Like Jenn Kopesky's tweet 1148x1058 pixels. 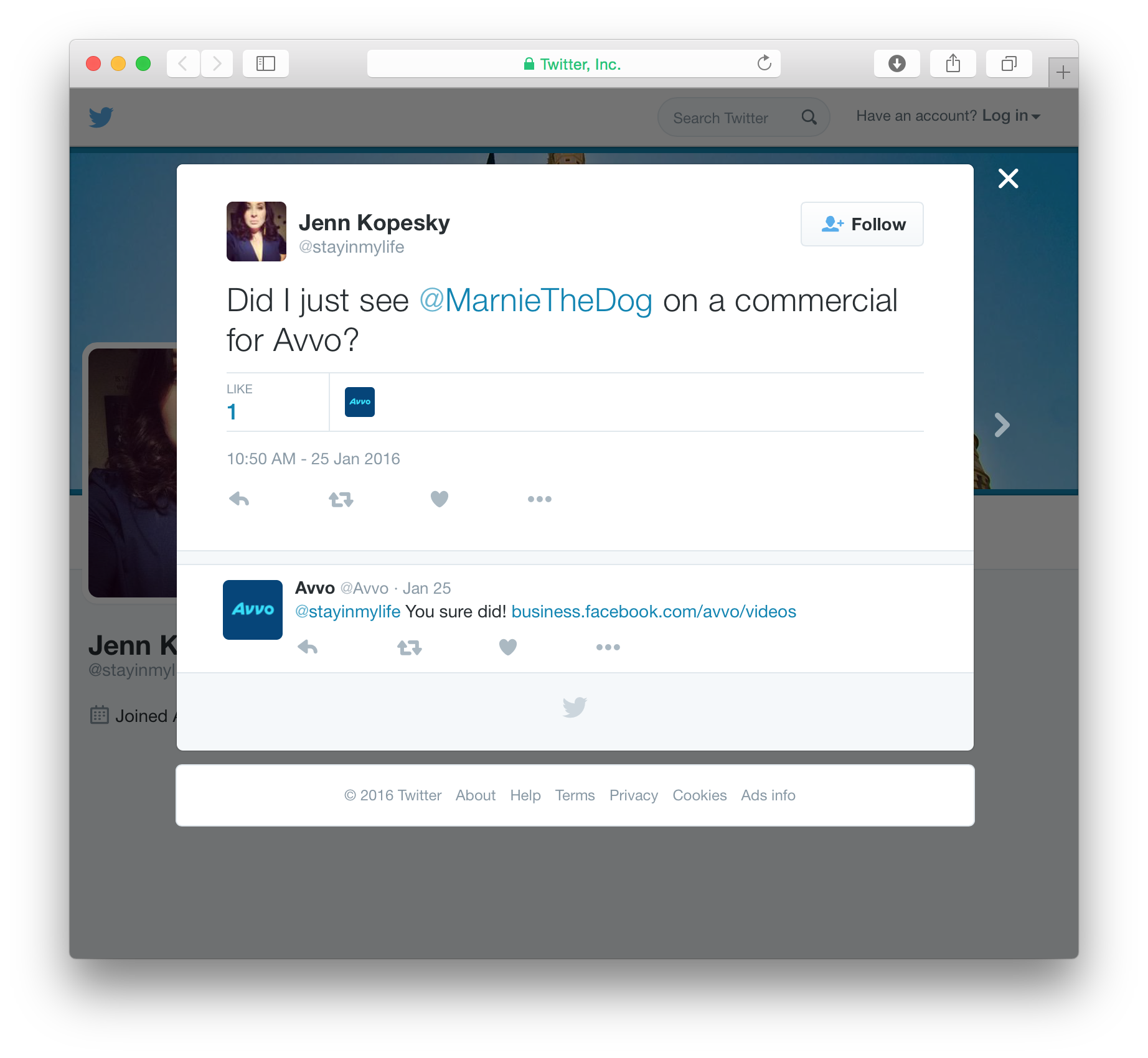[x=440, y=499]
